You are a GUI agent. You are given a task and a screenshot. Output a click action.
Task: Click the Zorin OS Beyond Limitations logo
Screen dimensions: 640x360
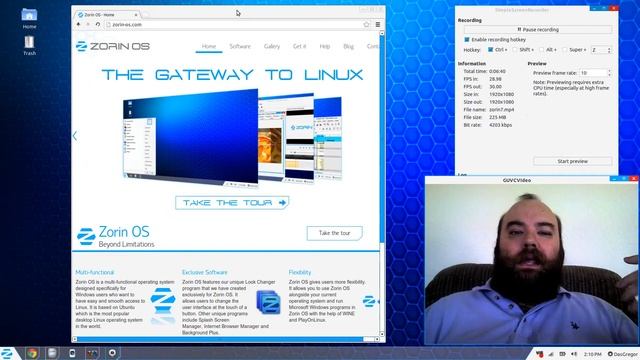(x=116, y=237)
